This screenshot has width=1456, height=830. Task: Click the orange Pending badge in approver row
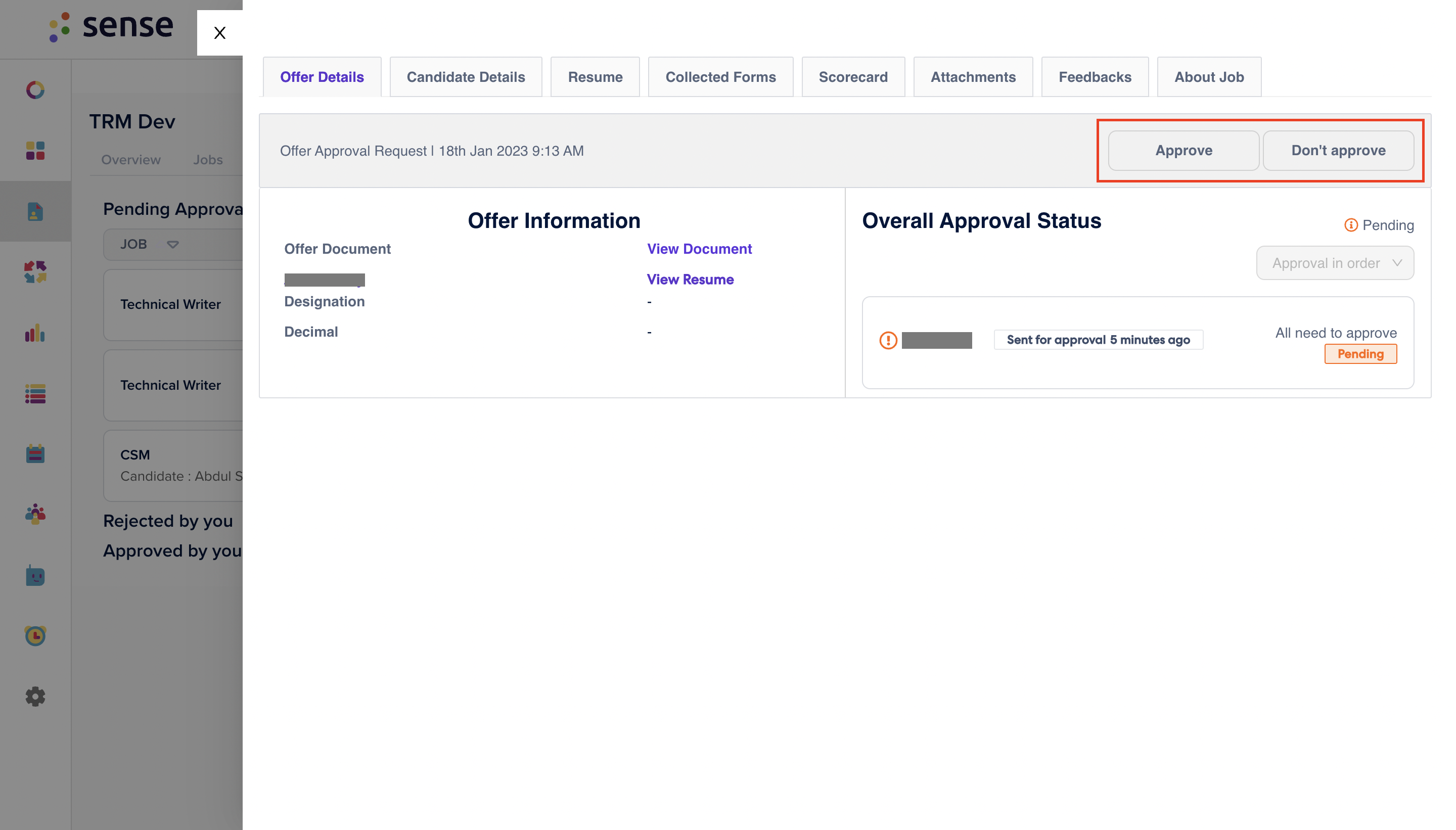pos(1360,354)
